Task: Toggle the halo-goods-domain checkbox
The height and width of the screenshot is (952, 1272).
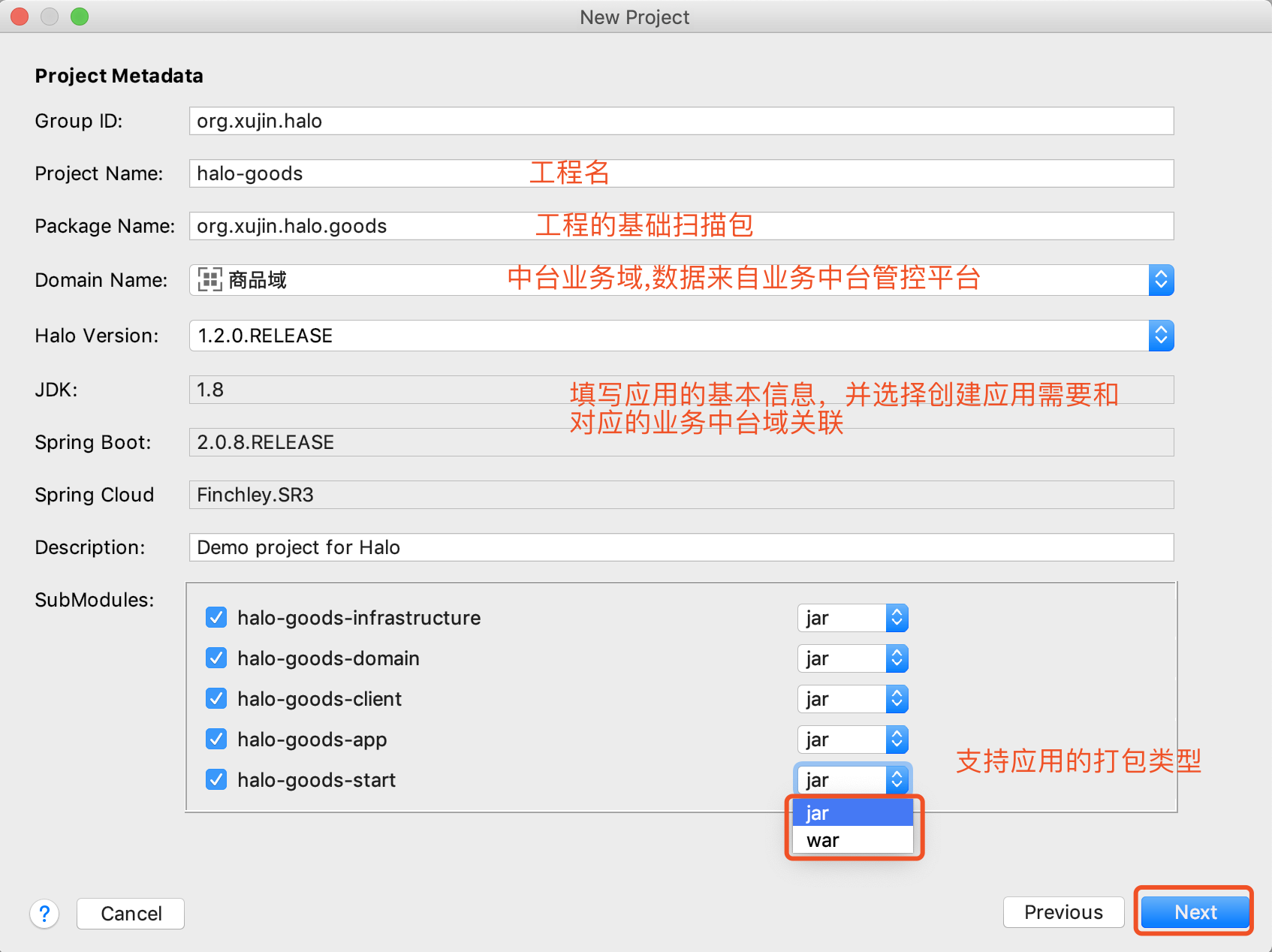Action: pyautogui.click(x=216, y=658)
